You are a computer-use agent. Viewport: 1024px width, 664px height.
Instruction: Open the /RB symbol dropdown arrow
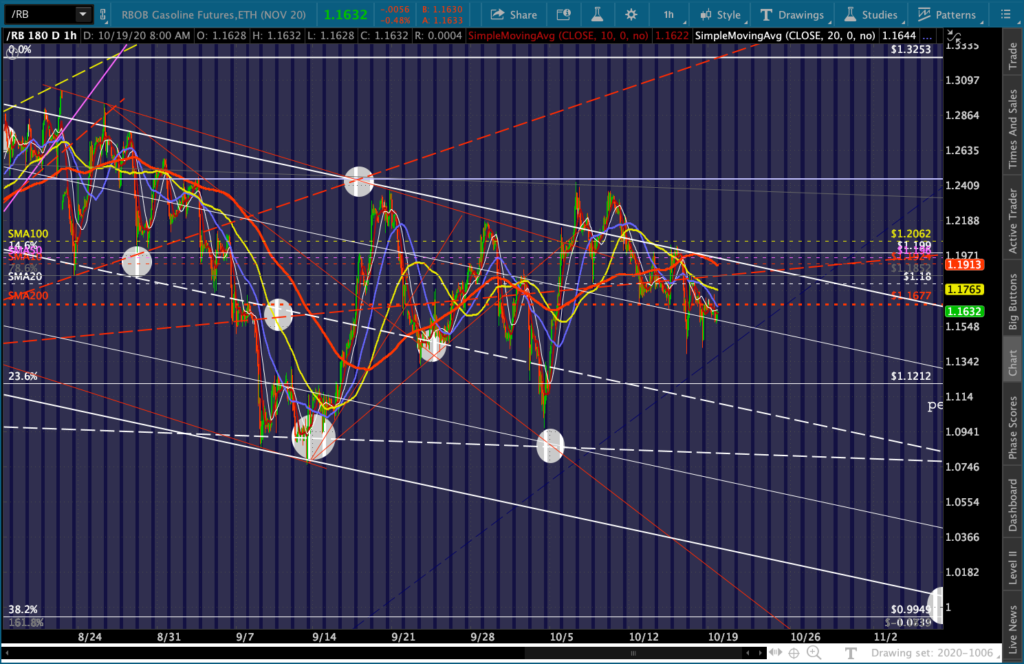(83, 14)
